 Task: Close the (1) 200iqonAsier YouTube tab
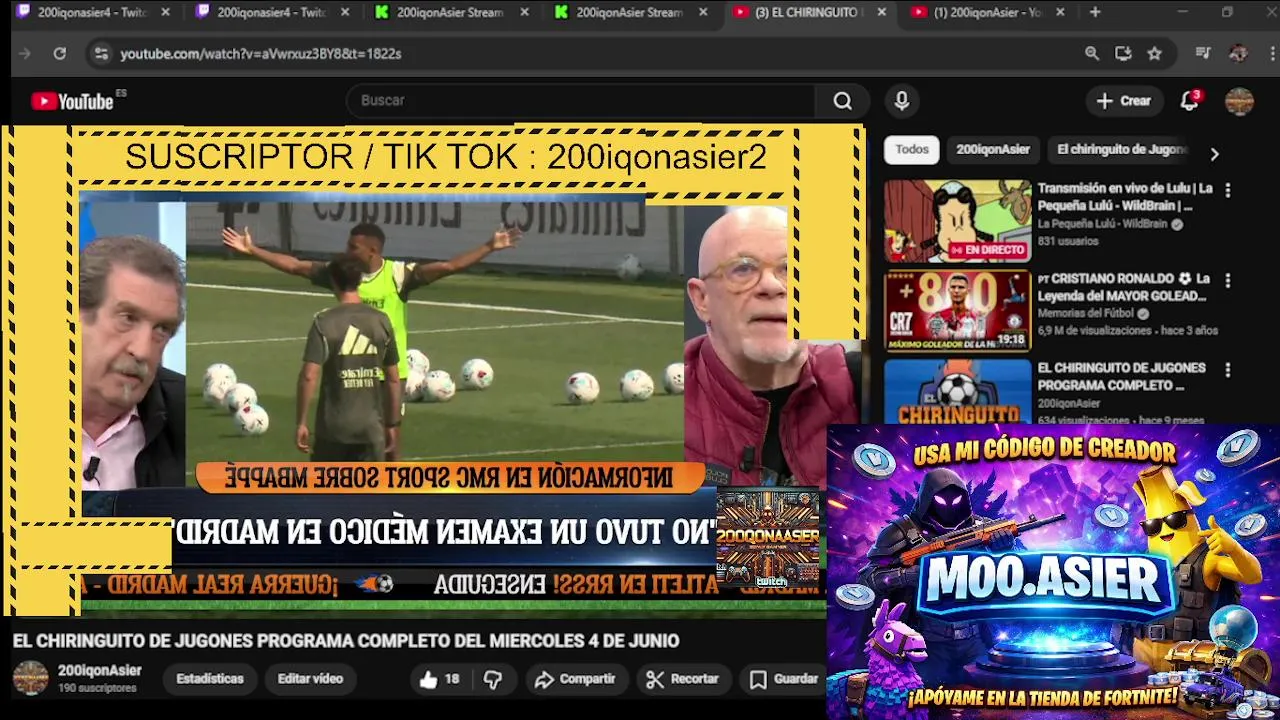1060,12
